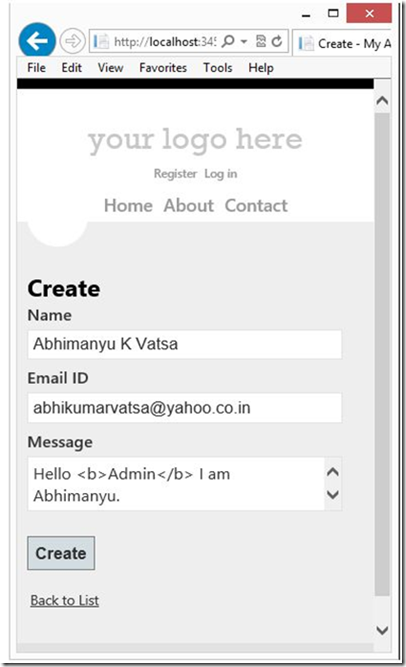Screen dimensions: 406x667
Task: Click the page scrollbar down arrow
Action: [382, 630]
